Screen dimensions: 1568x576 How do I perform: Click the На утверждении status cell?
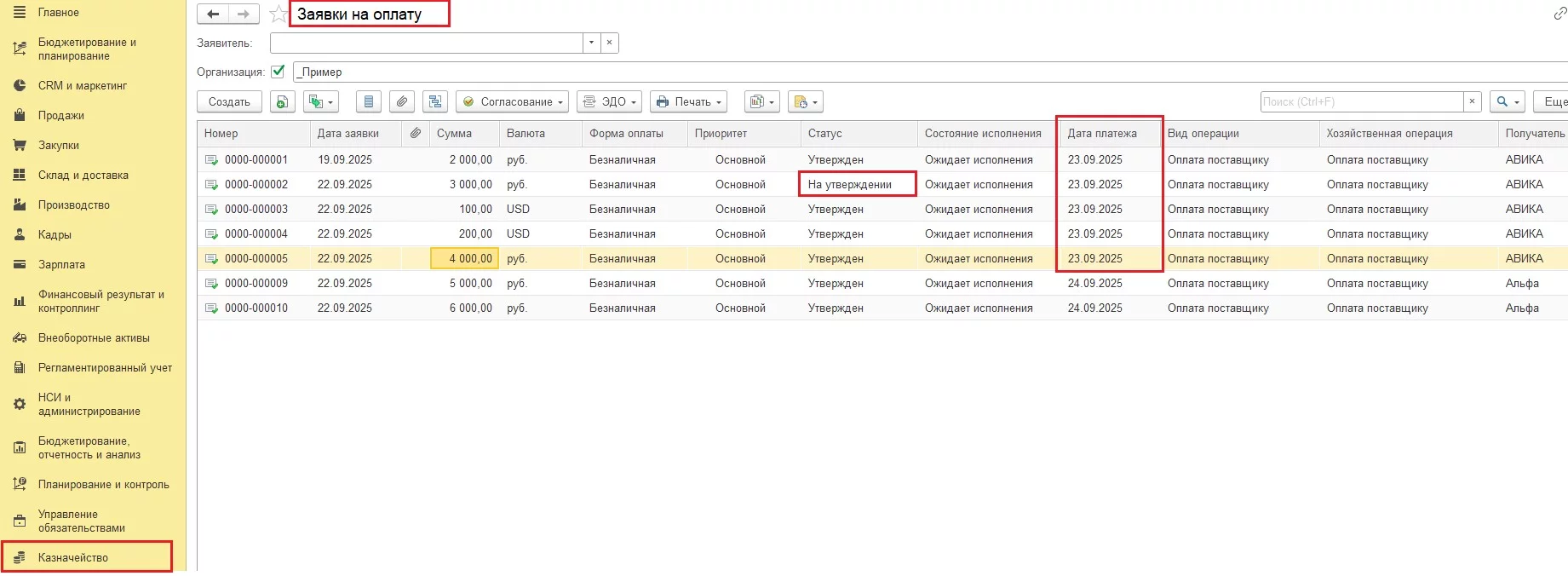click(x=858, y=184)
